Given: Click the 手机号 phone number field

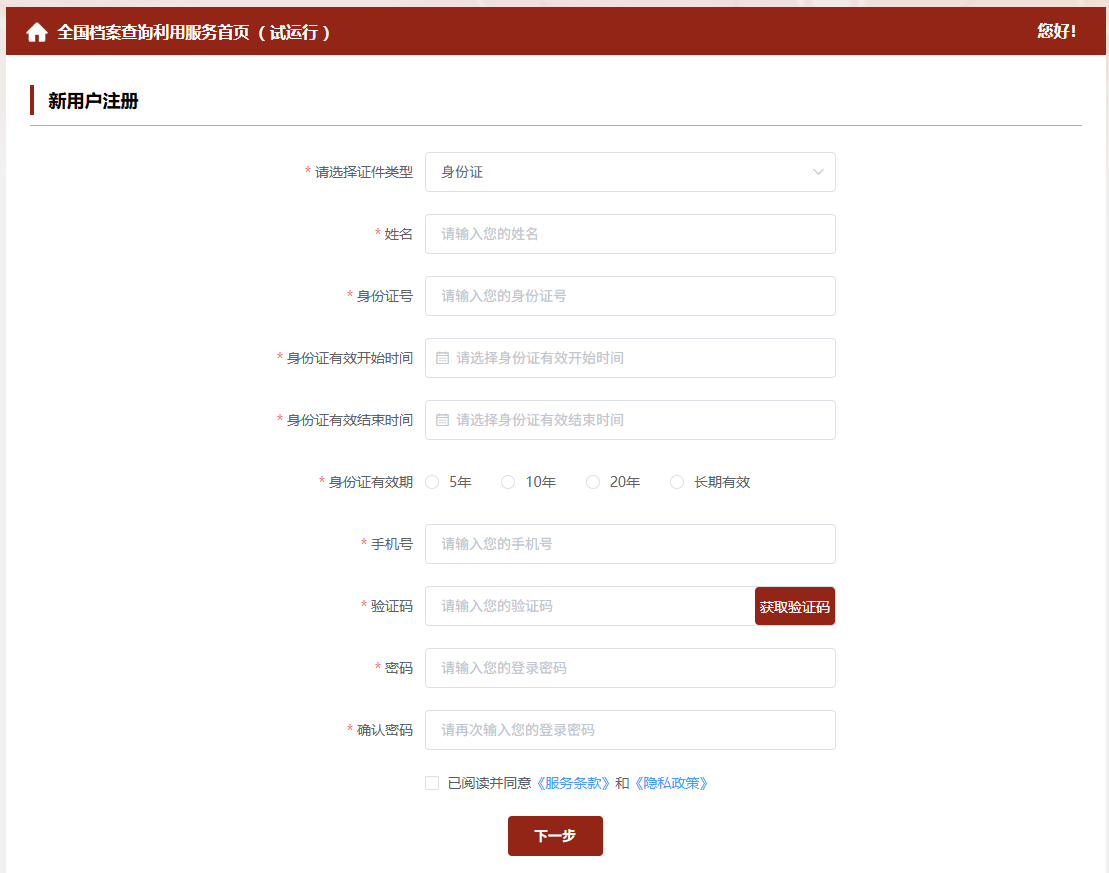Looking at the screenshot, I should 630,544.
